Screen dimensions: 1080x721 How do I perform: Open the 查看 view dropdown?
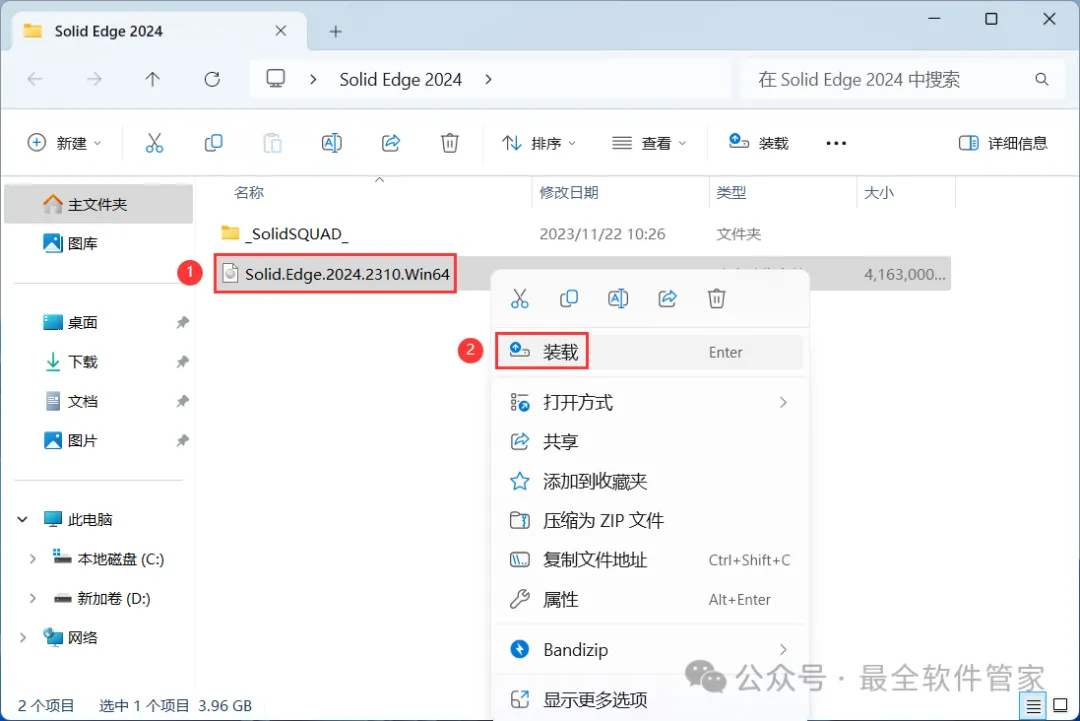coord(649,143)
